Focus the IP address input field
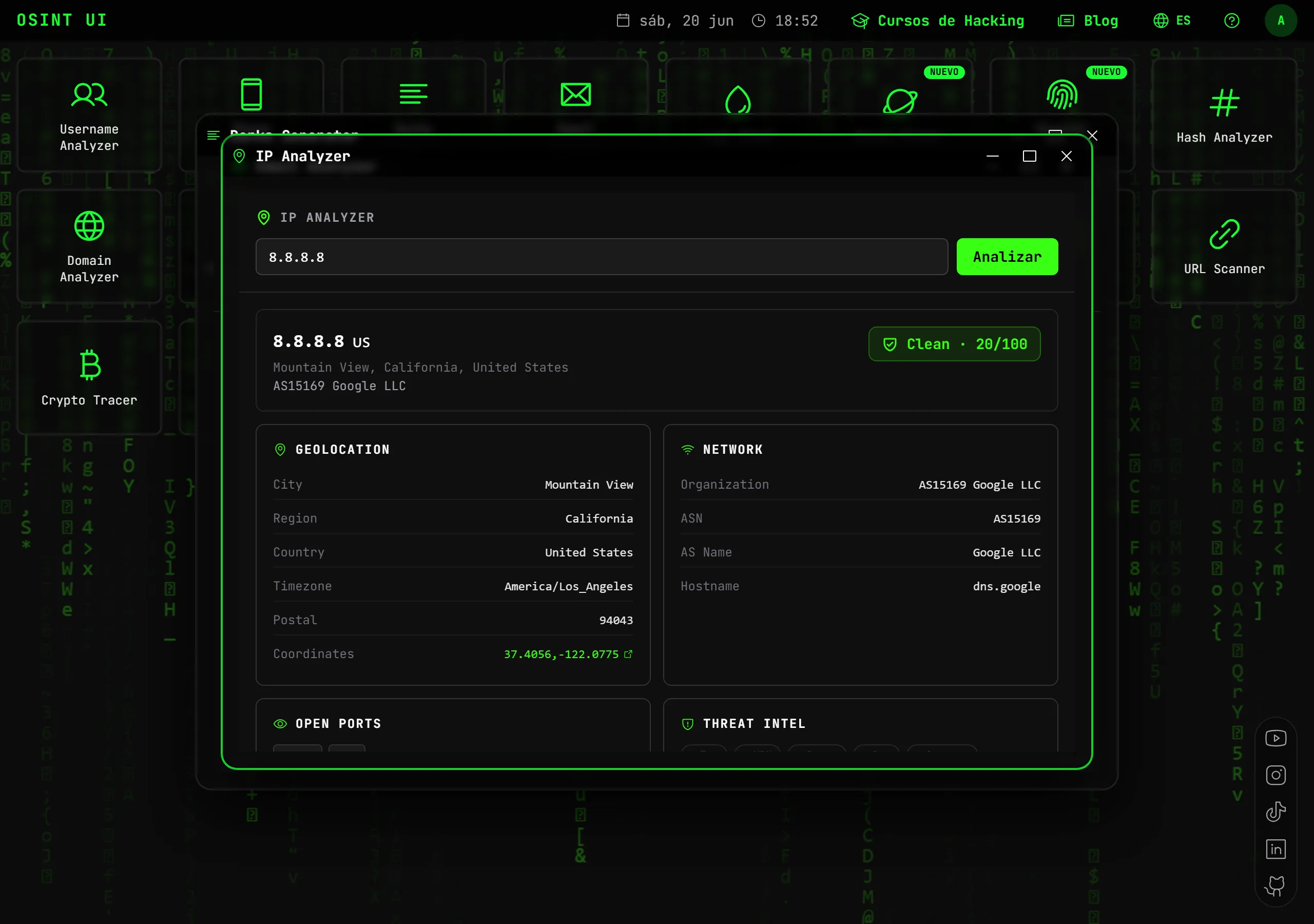Viewport: 1314px width, 924px height. tap(602, 257)
